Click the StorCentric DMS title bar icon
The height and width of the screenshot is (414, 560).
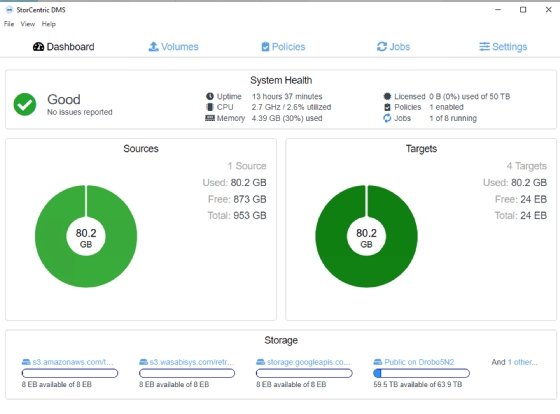9,10
